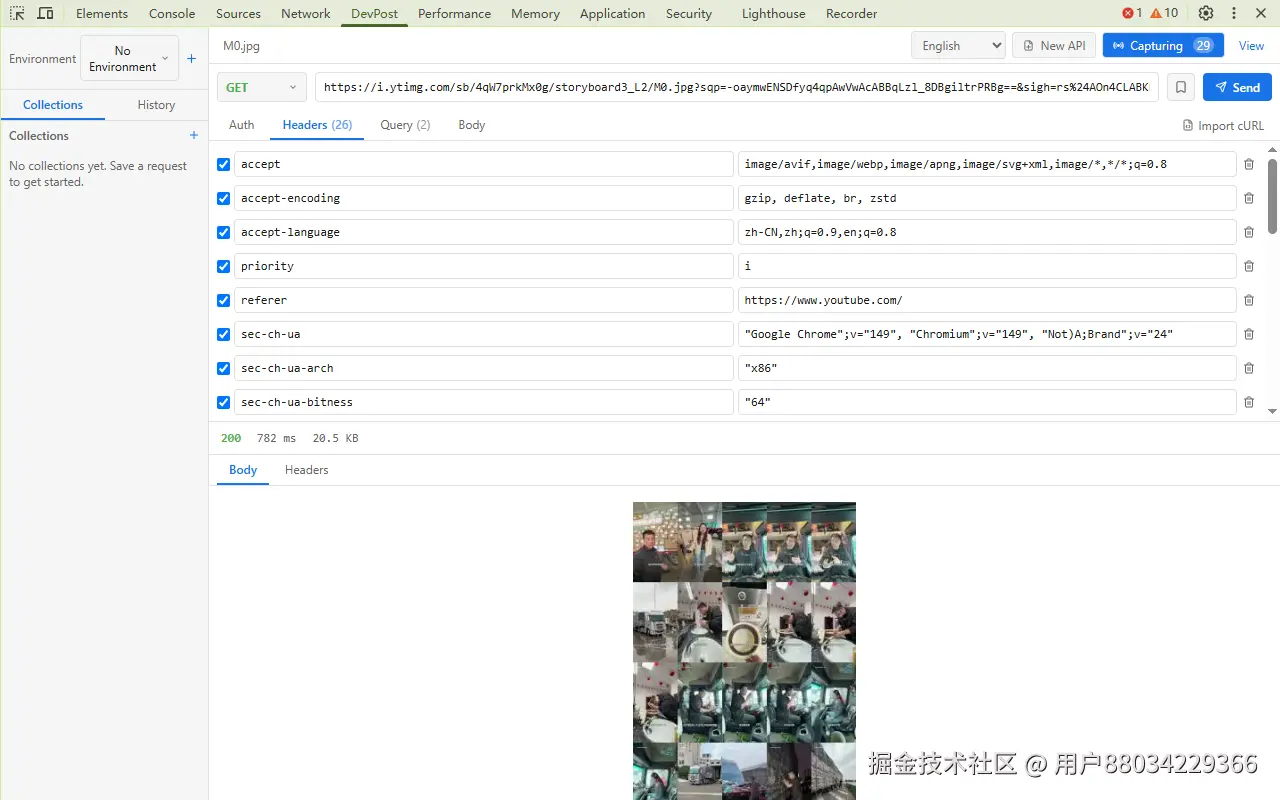Delete the accept-language header row
The image size is (1280, 800).
[x=1249, y=232]
